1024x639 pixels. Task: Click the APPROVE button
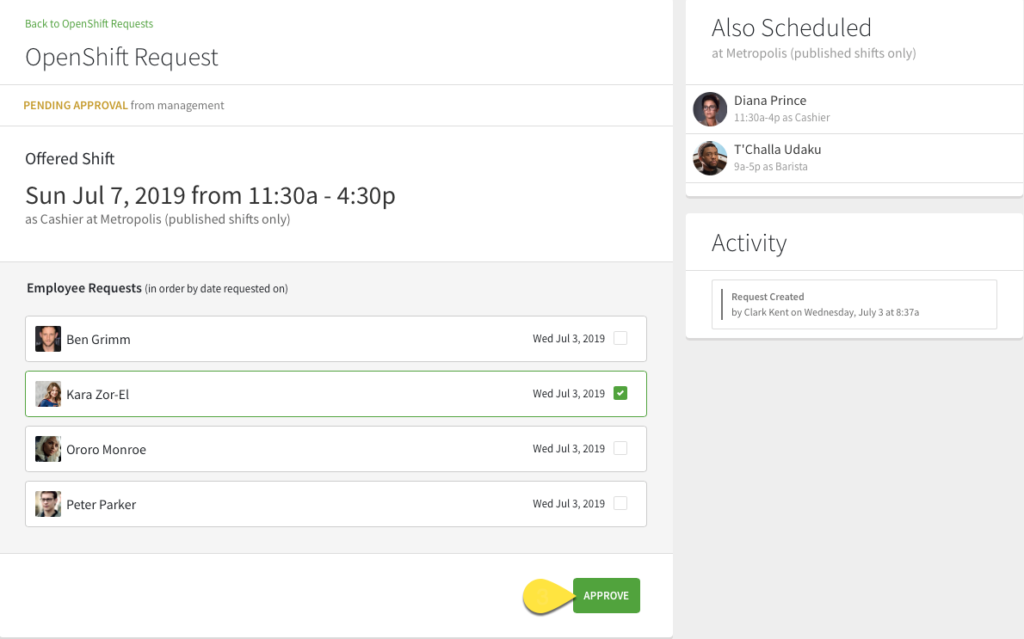coord(606,595)
